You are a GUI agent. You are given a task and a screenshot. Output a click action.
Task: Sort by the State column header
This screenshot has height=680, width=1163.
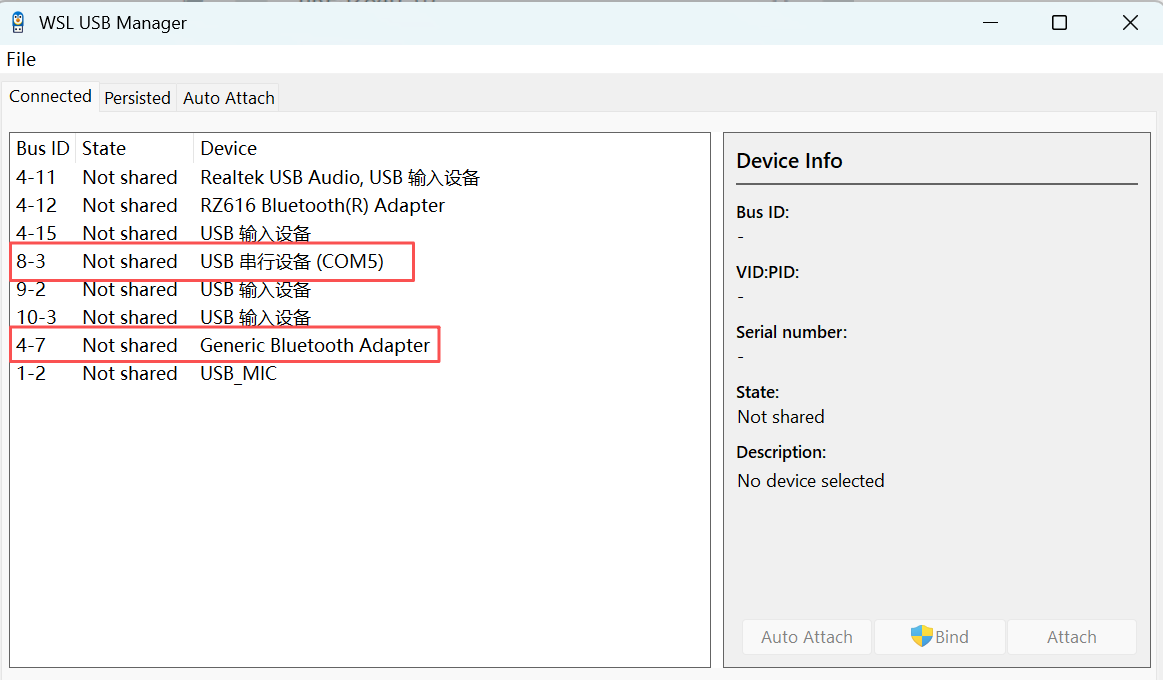pos(104,148)
